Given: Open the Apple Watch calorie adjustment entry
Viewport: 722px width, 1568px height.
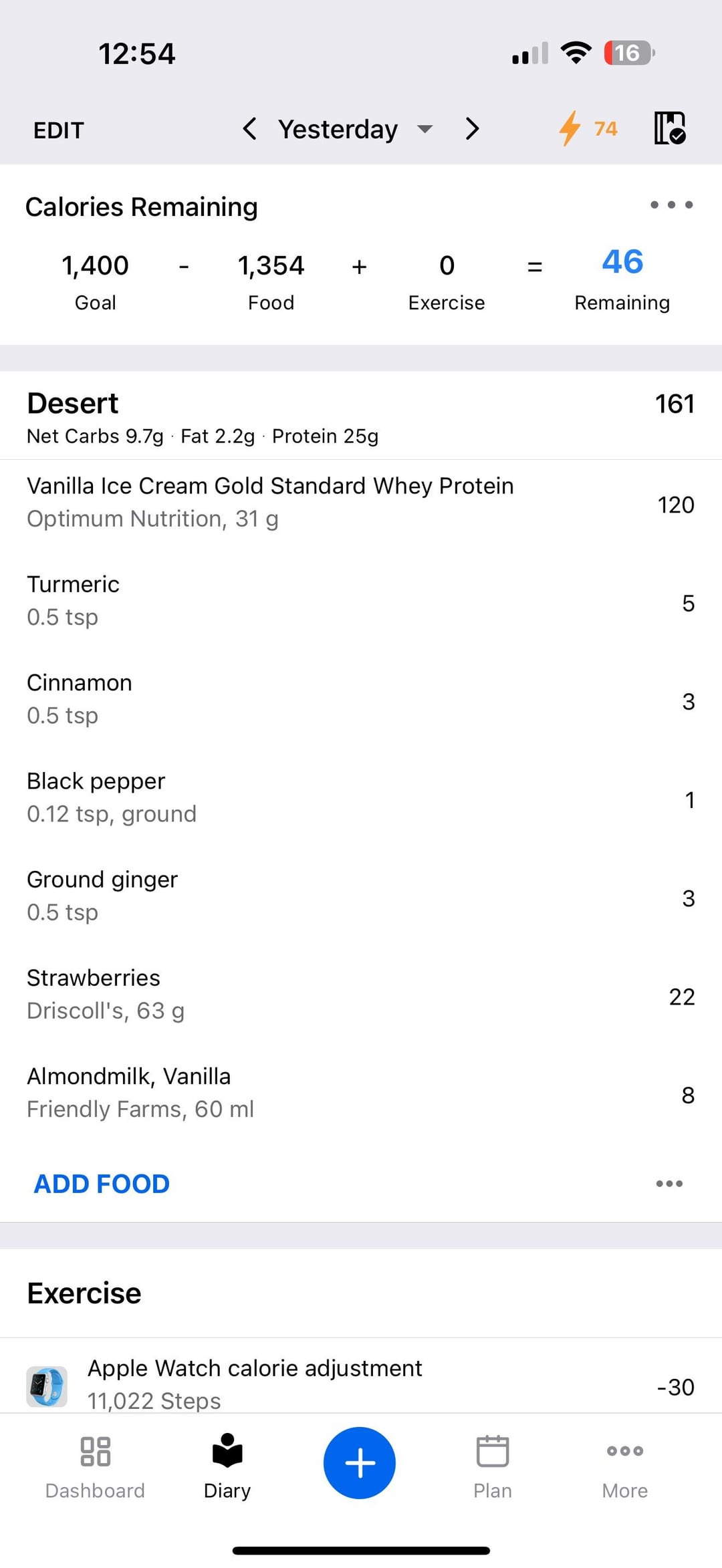Looking at the screenshot, I should [360, 1384].
